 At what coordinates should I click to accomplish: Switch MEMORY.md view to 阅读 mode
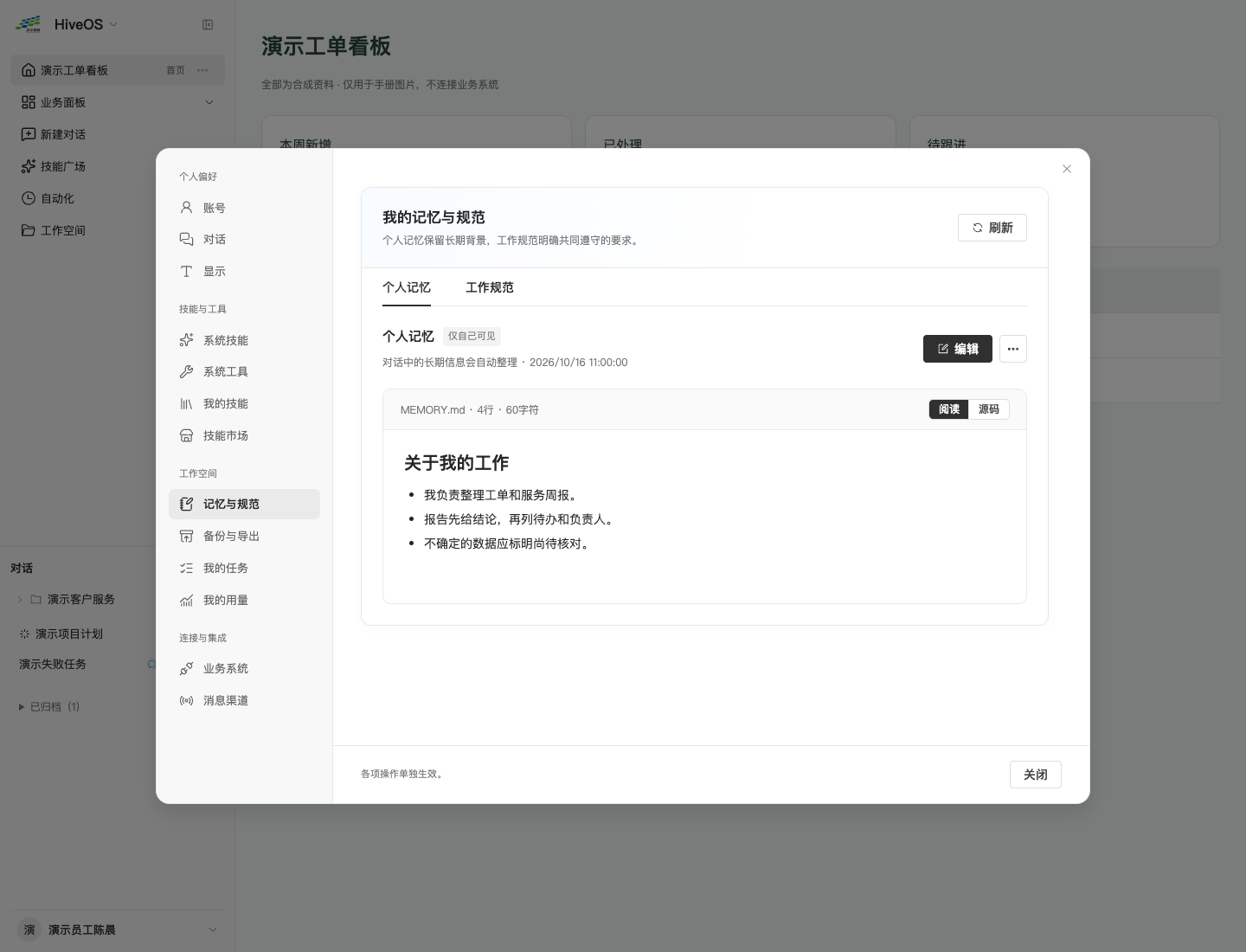pyautogui.click(x=949, y=409)
